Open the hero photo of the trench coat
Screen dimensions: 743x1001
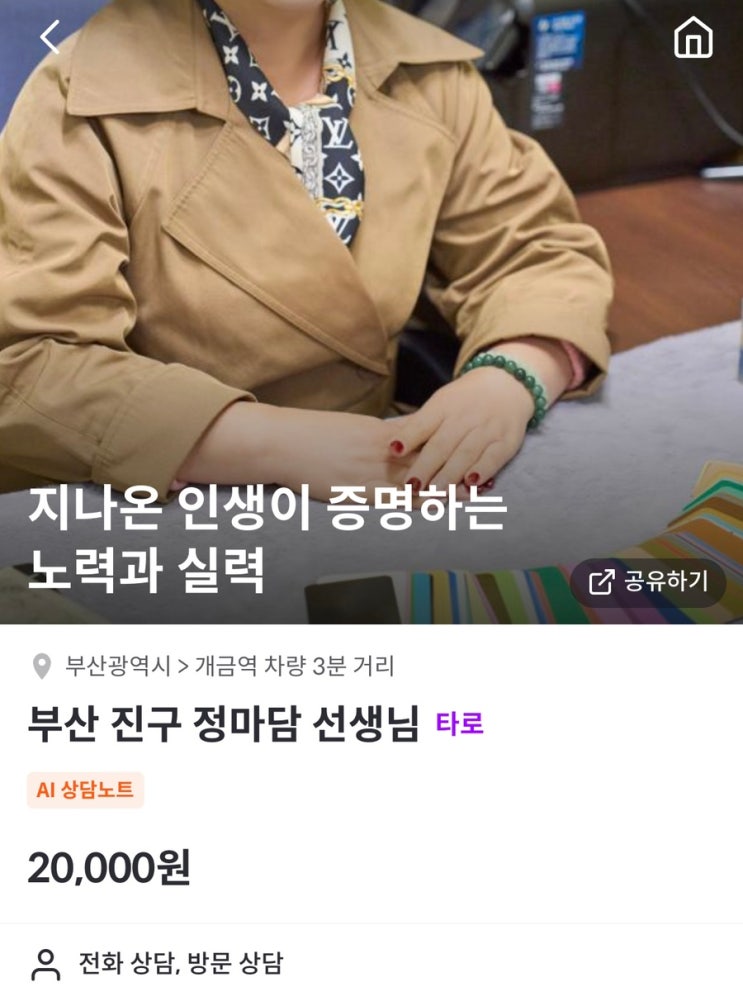pos(372,312)
